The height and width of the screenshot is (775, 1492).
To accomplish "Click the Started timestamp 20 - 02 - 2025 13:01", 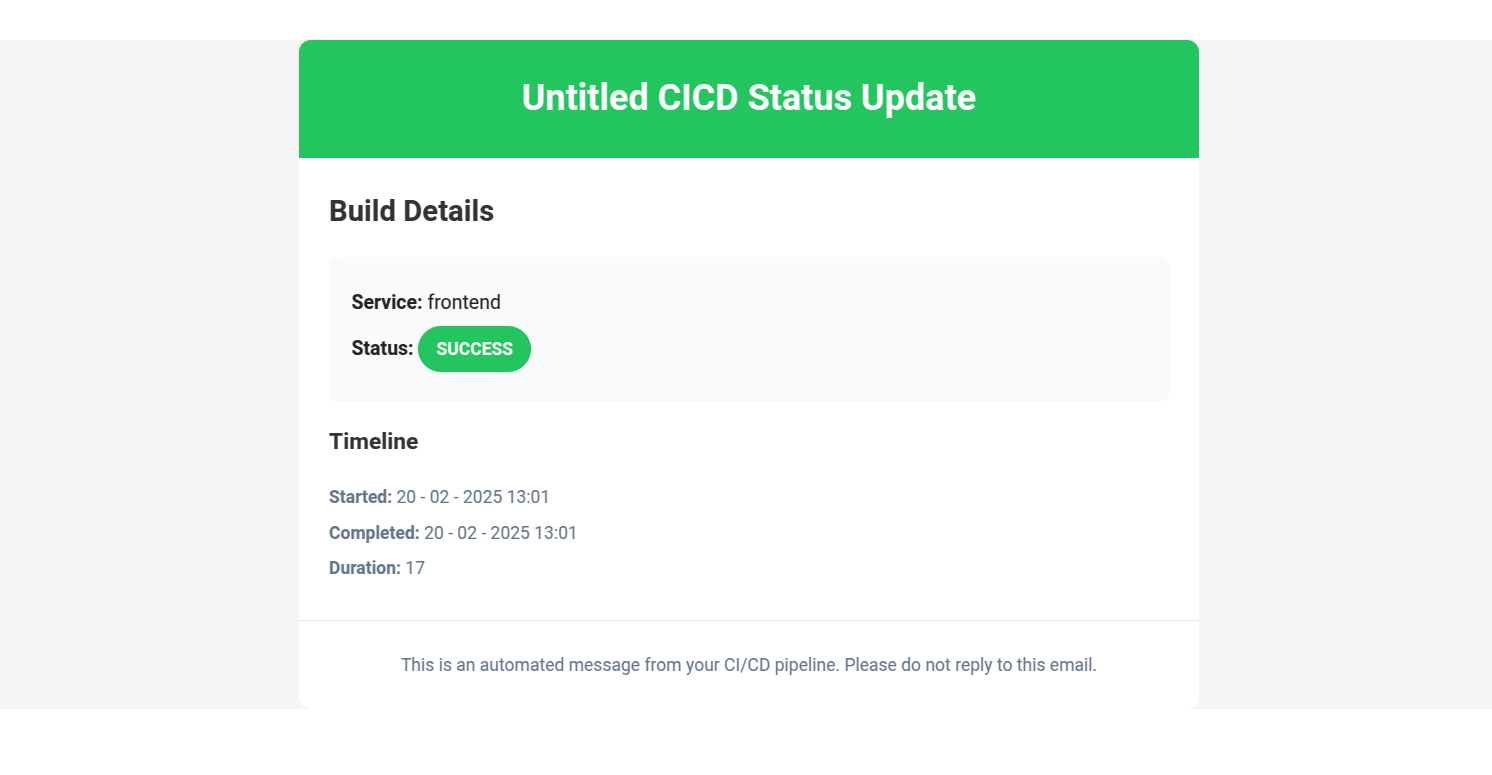I will tap(473, 497).
